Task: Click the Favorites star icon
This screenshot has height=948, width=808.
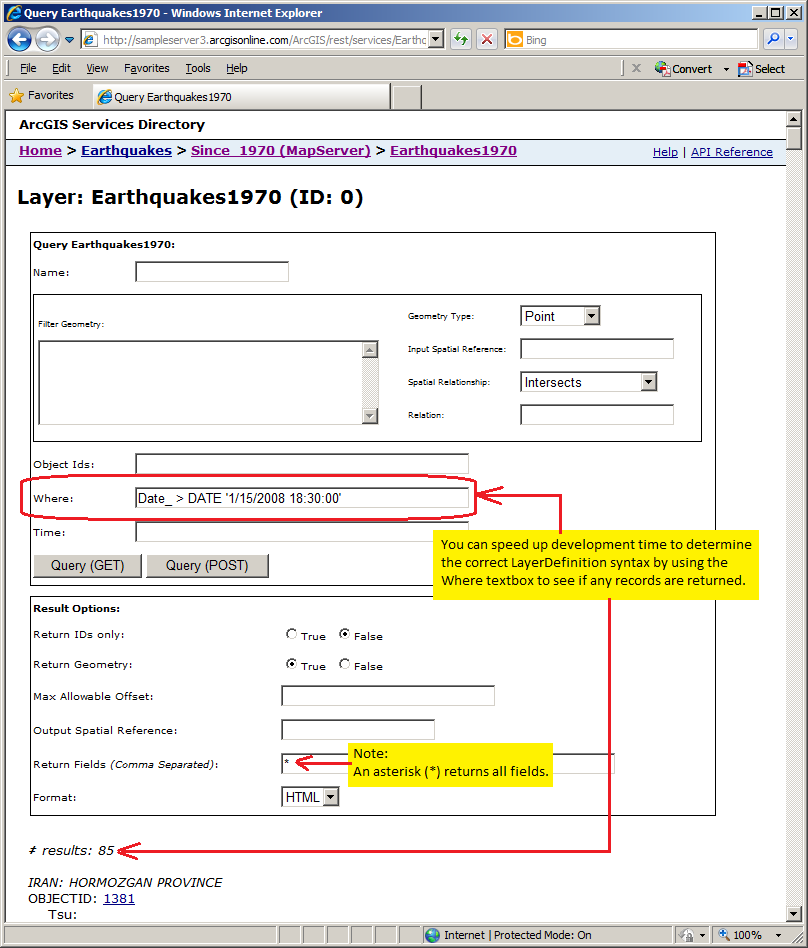Action: pyautogui.click(x=17, y=95)
